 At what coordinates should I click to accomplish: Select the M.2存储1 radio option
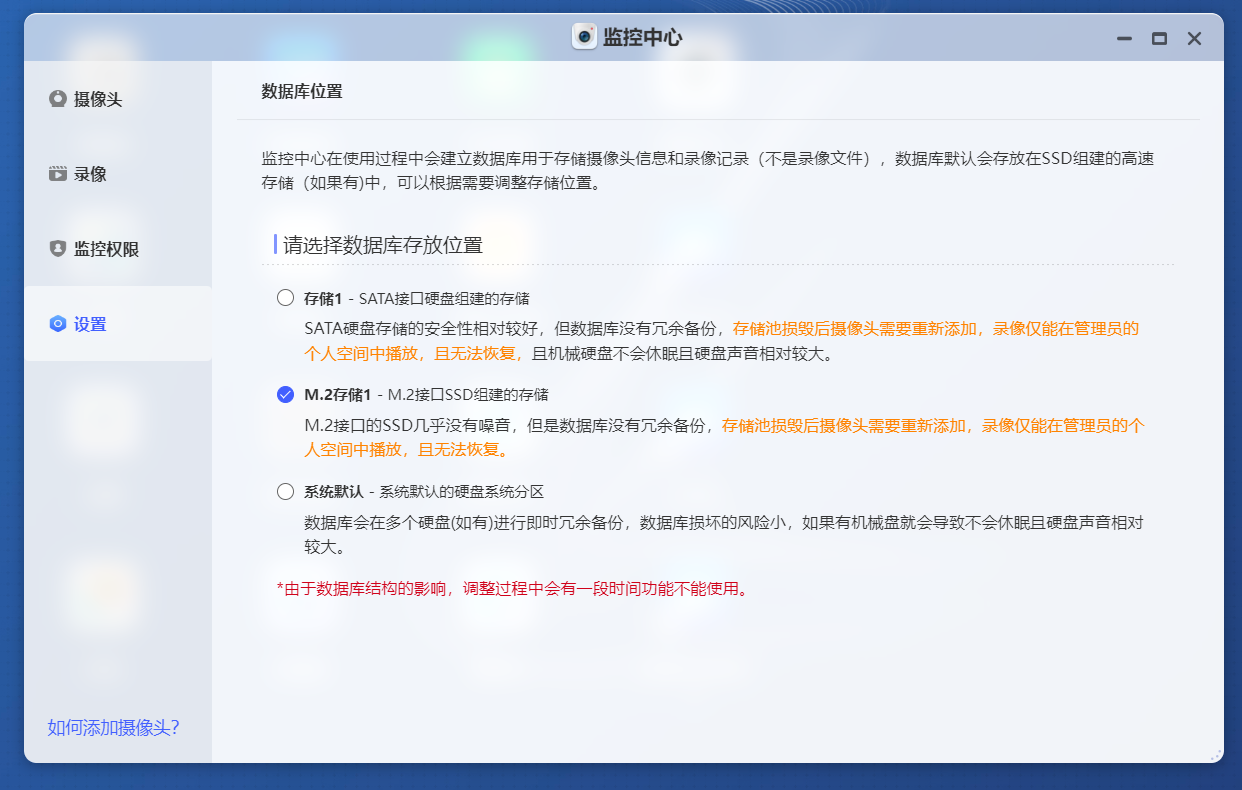[286, 394]
